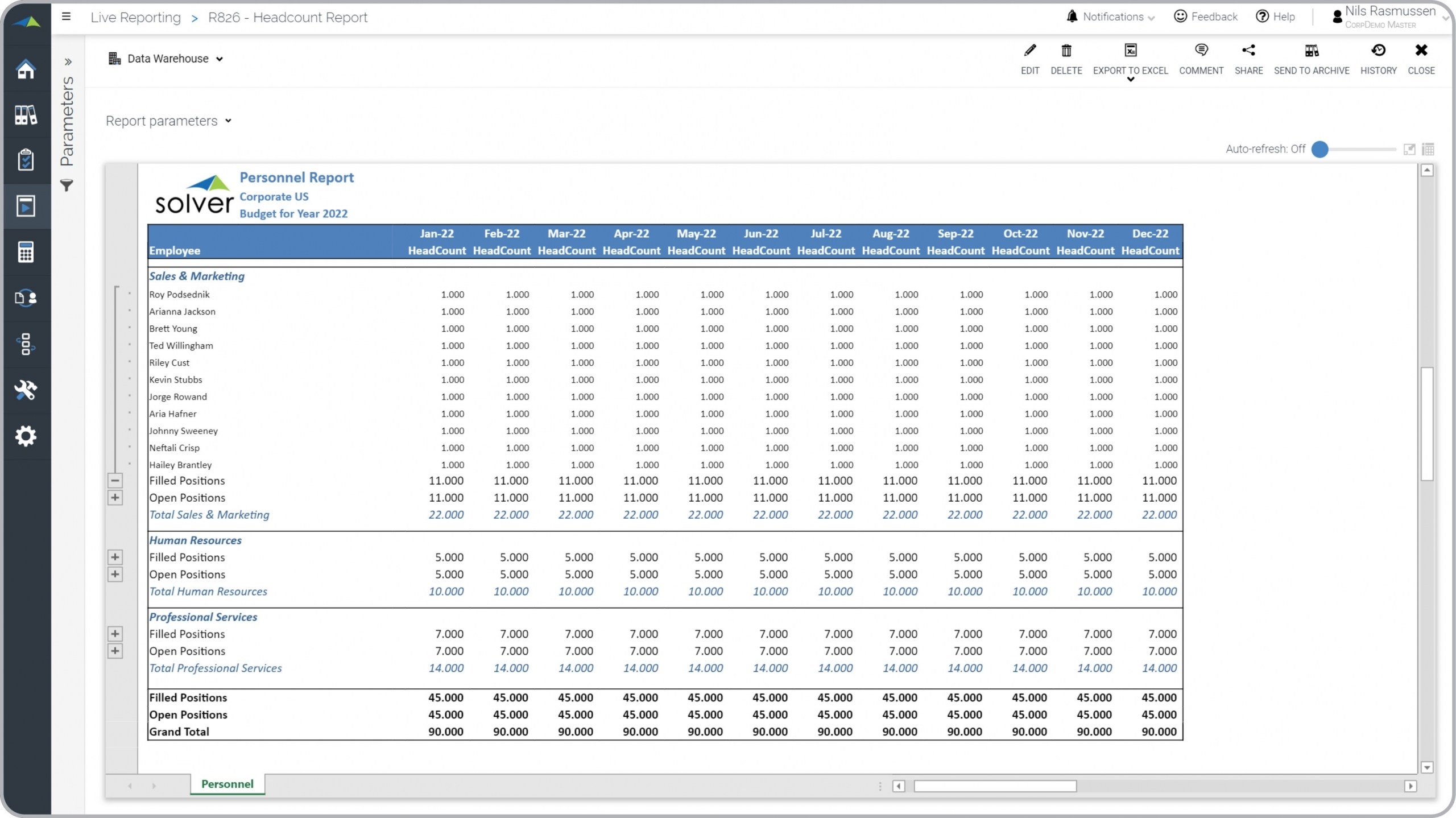Screen dimensions: 1456x818
Task: Send report to archive
Action: click(1311, 51)
